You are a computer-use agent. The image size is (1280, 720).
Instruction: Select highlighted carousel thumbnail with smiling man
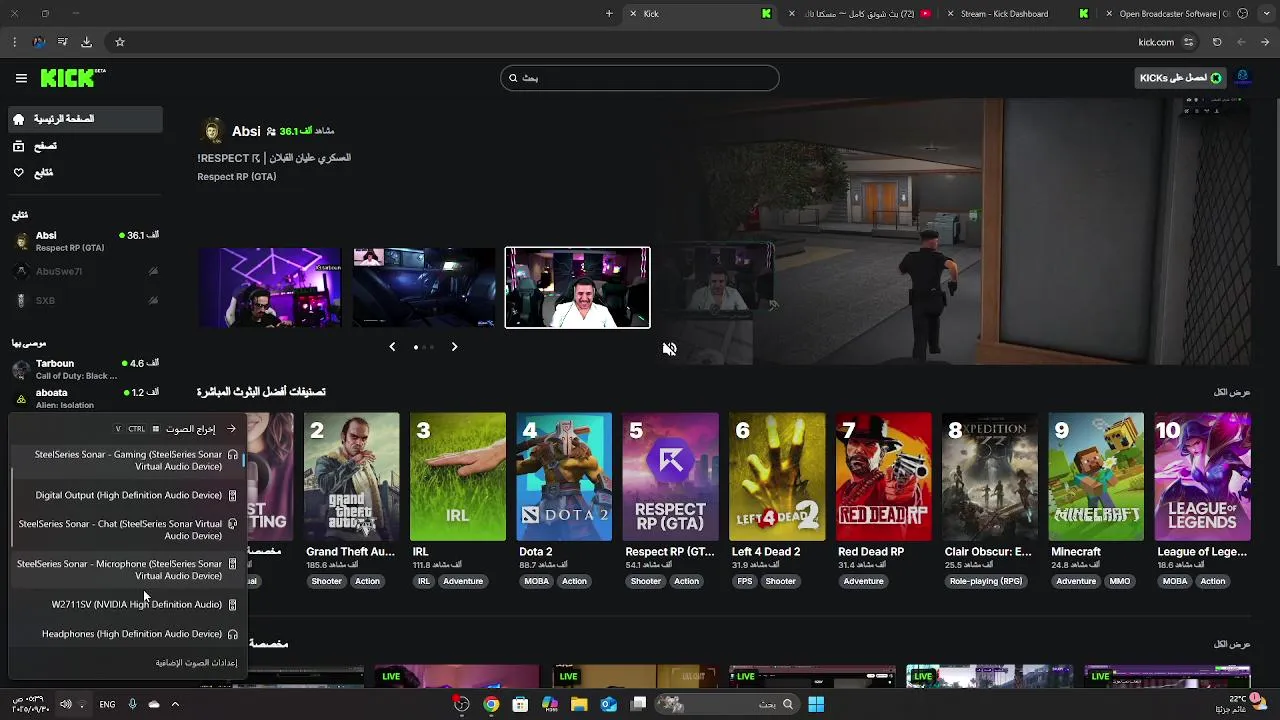pos(577,287)
